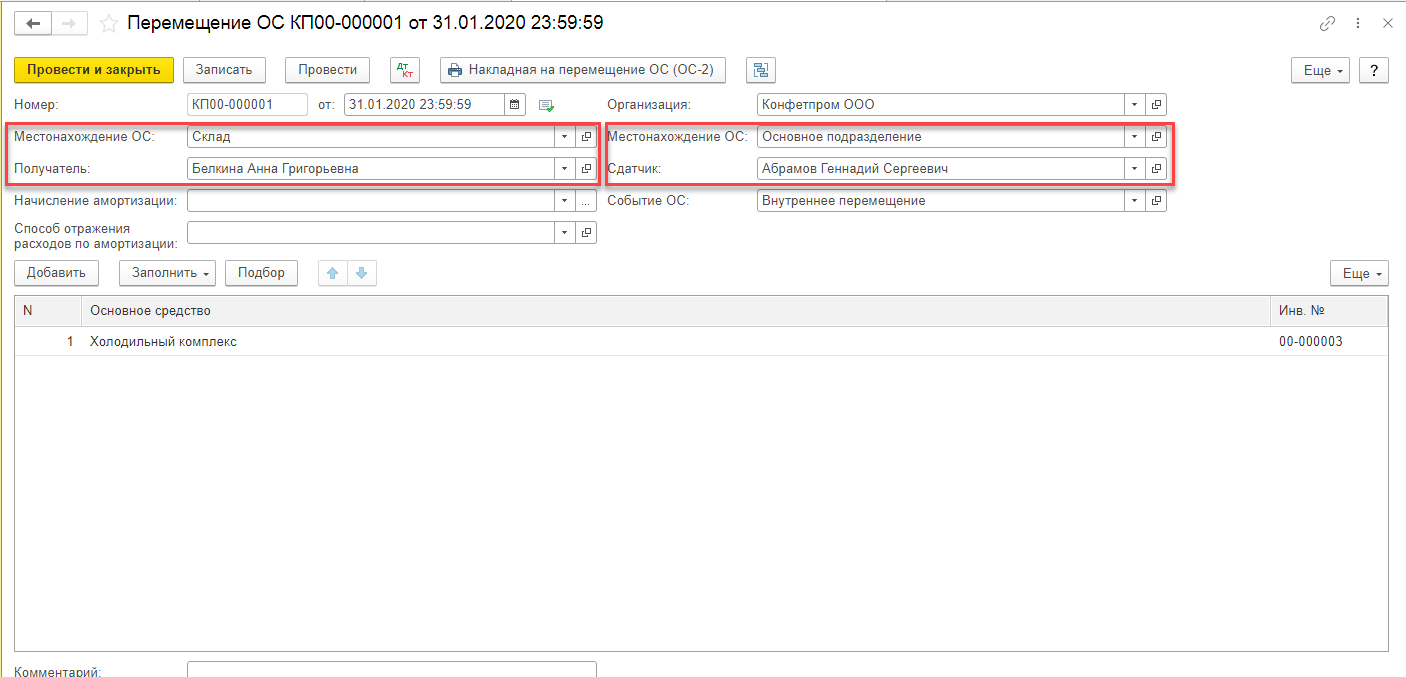
Task: Open document structure of subordination icon
Action: 761,70
